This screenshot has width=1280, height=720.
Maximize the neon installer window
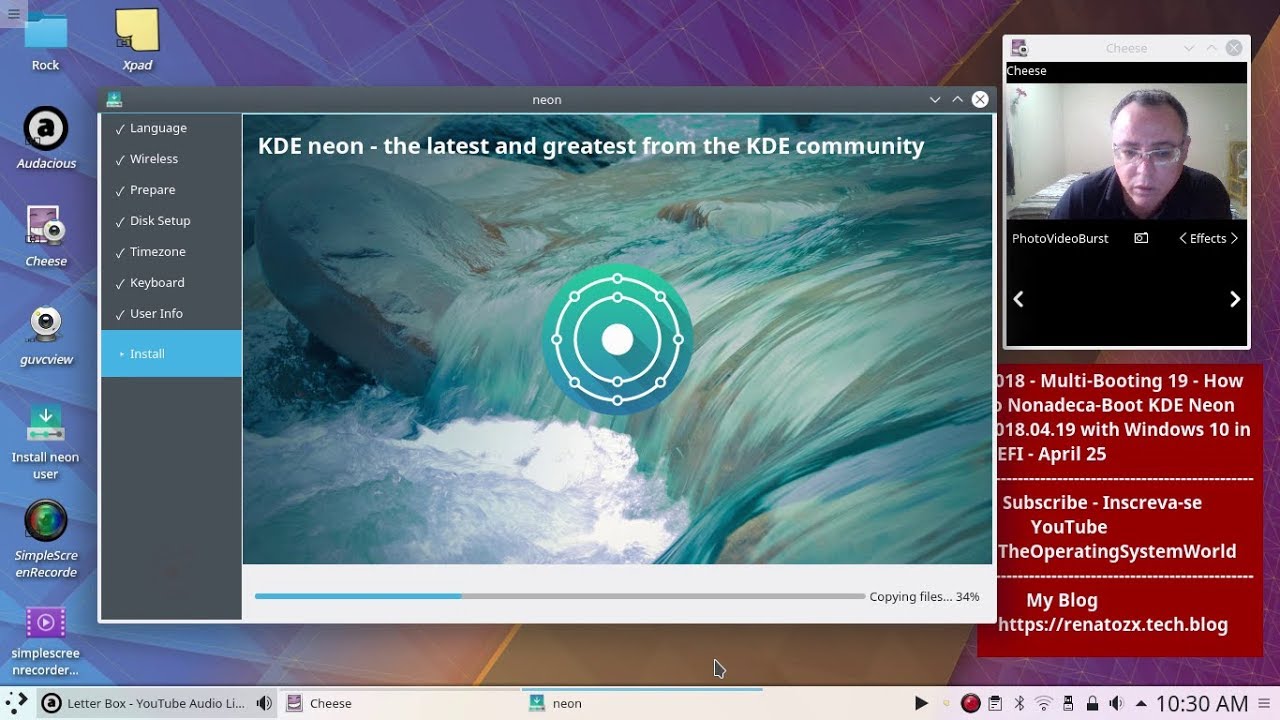(x=957, y=99)
